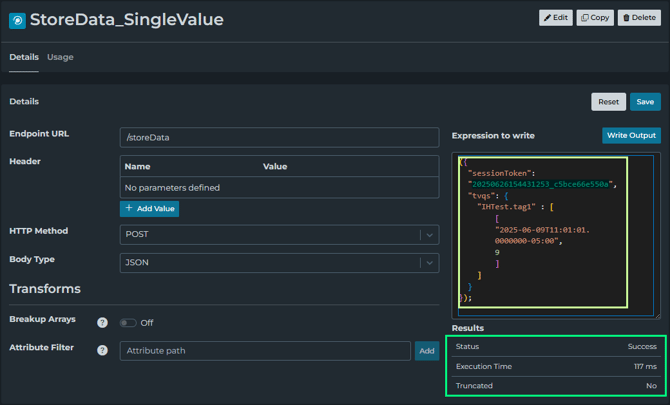This screenshot has height=405, width=670.
Task: Click the StoreData_SingleValue title
Action: click(126, 20)
